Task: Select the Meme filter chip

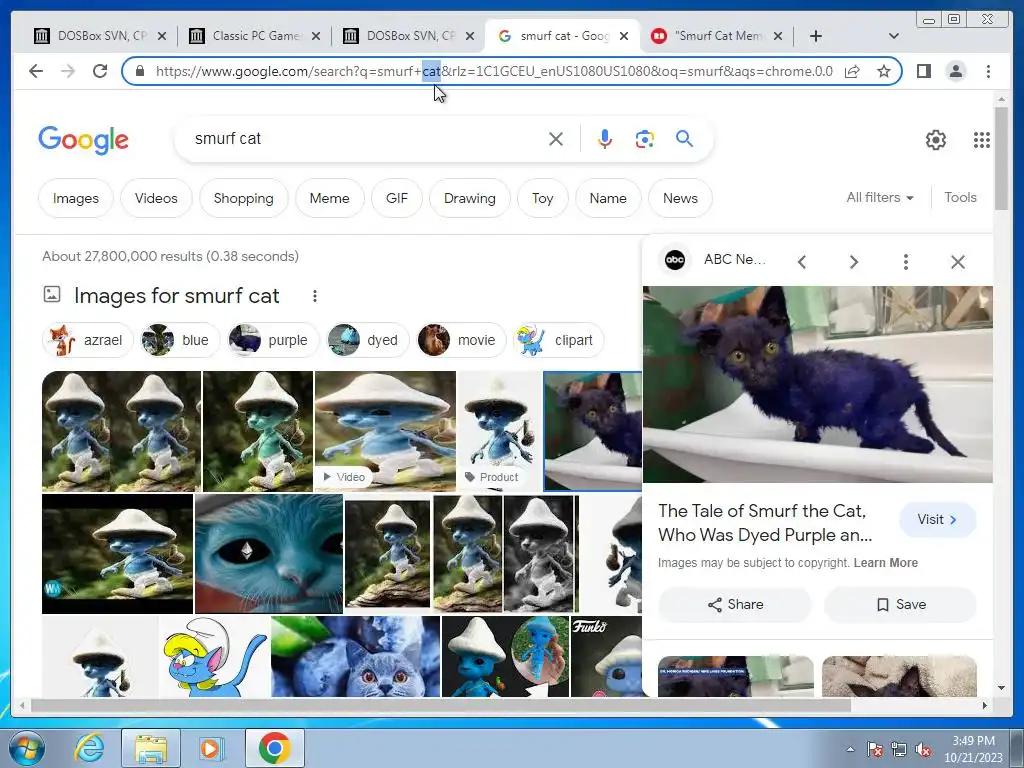Action: [x=329, y=198]
